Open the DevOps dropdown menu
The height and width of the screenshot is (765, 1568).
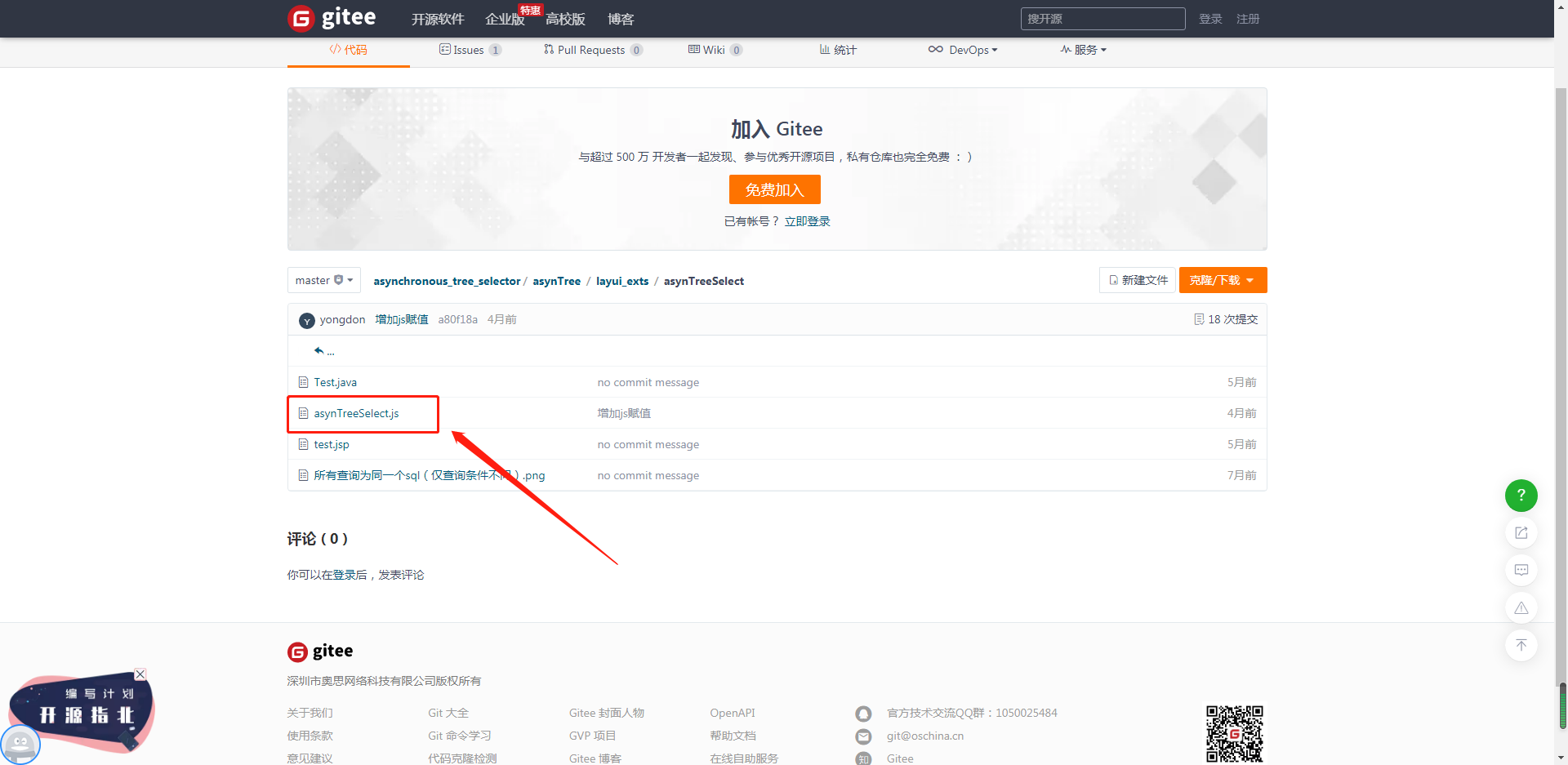point(964,50)
